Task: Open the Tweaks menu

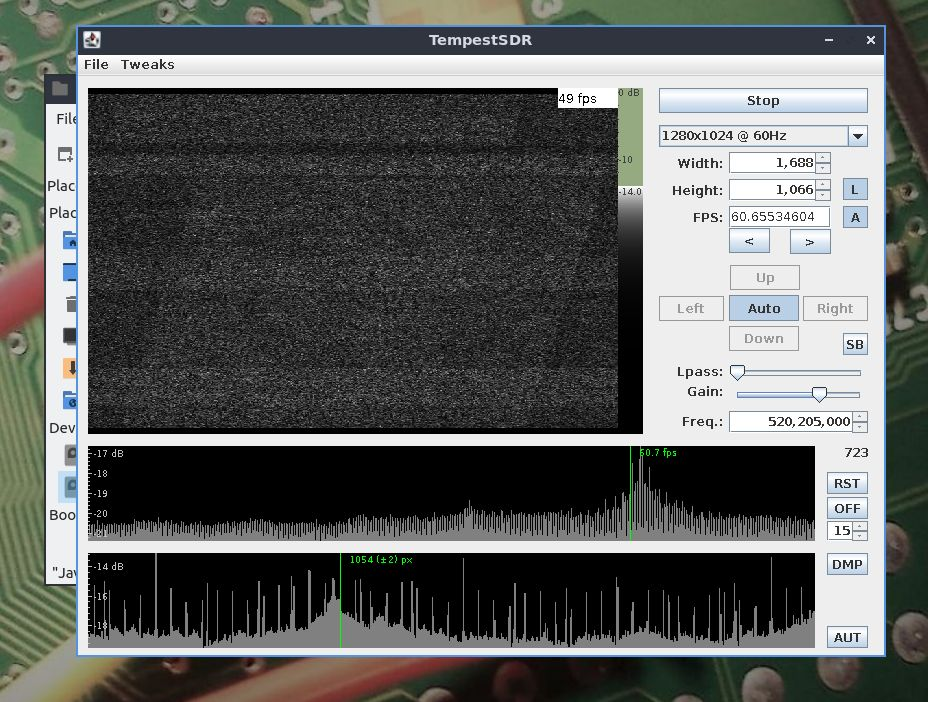Action: tap(147, 64)
